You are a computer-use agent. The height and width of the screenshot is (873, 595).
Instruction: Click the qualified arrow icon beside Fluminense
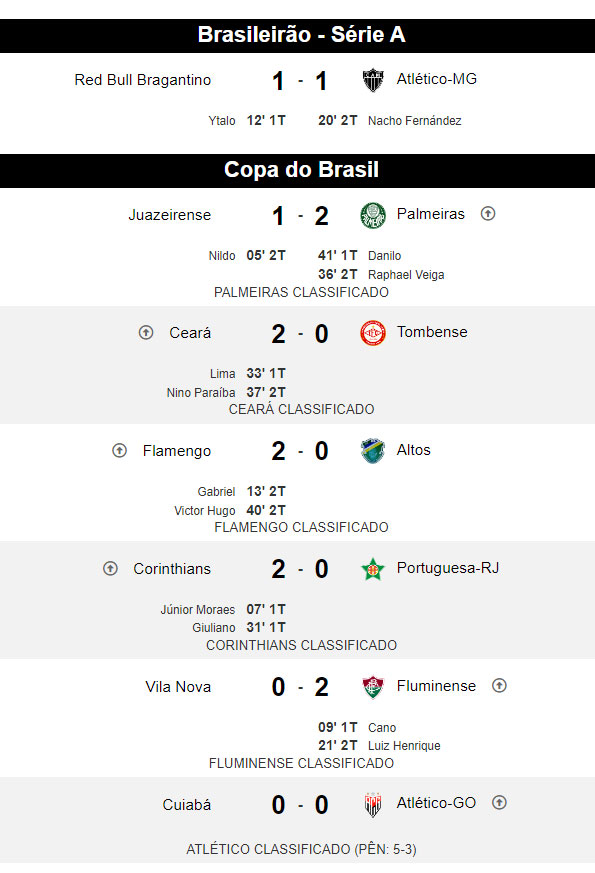tap(499, 686)
